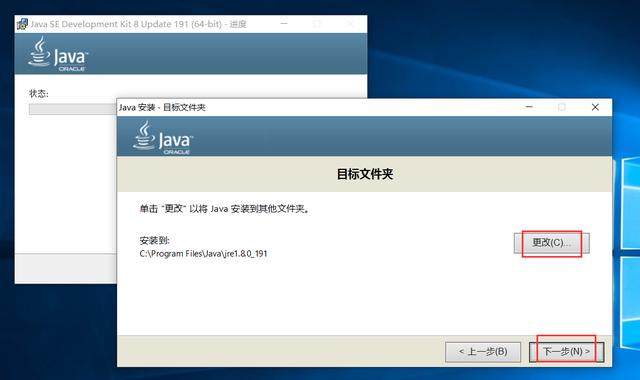Viewport: 640px width, 380px height.
Task: Click the 目标文件夹 heading
Action: pos(364,174)
